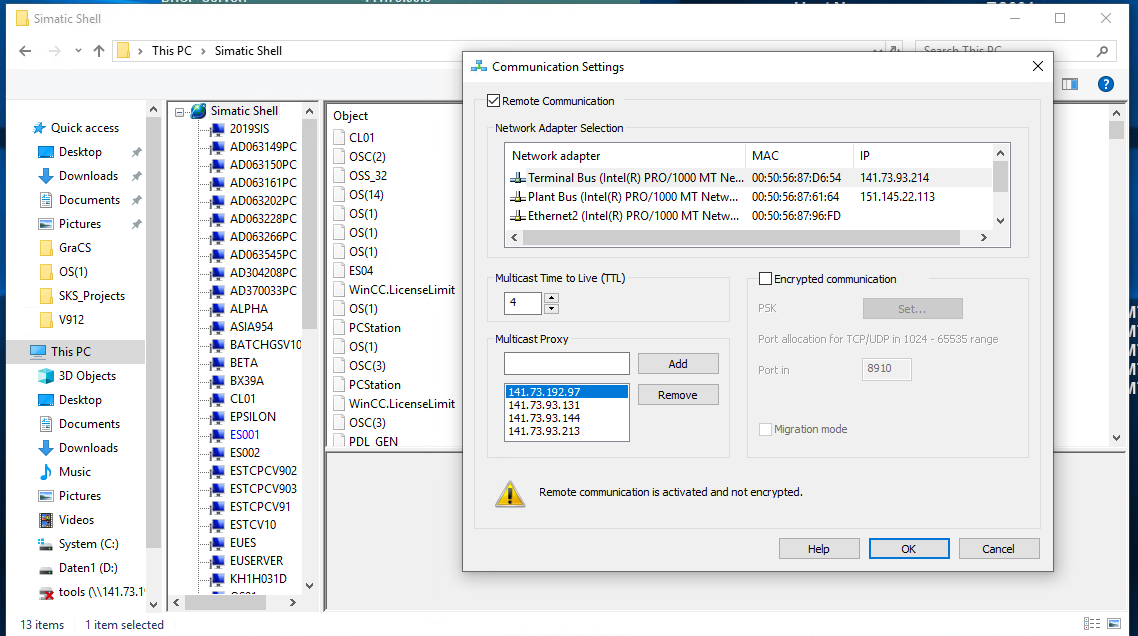The image size is (1138, 636).
Task: Decrease the Multicast TTL spinner value
Action: pos(552,309)
